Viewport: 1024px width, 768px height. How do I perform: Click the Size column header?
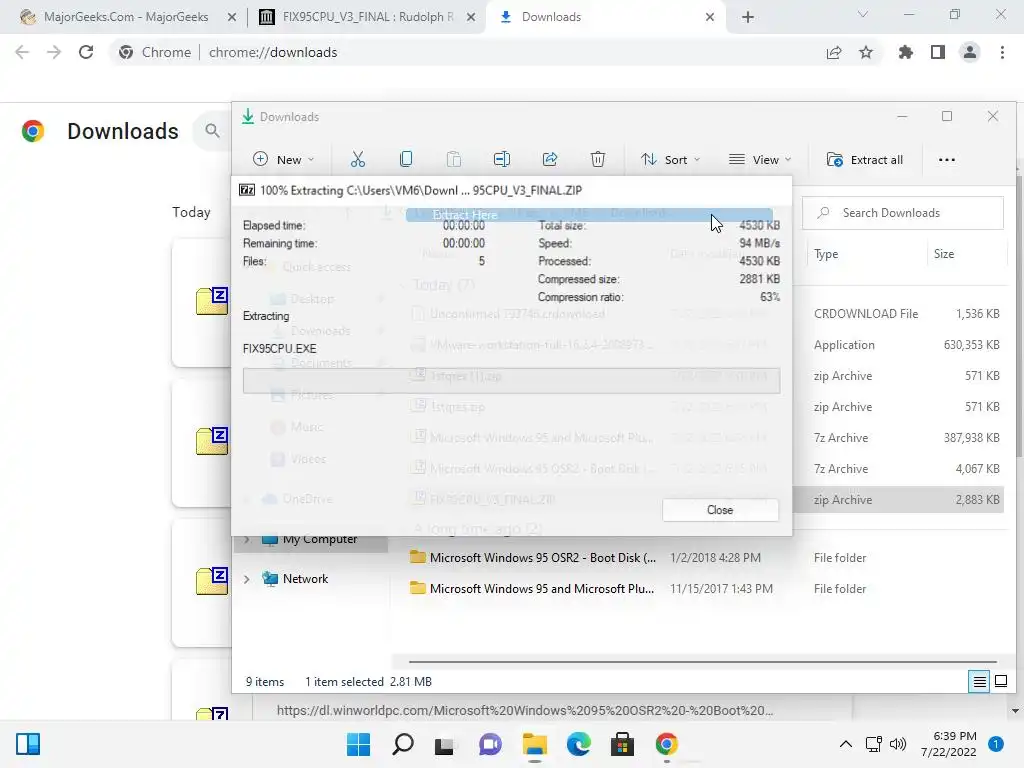pos(944,254)
